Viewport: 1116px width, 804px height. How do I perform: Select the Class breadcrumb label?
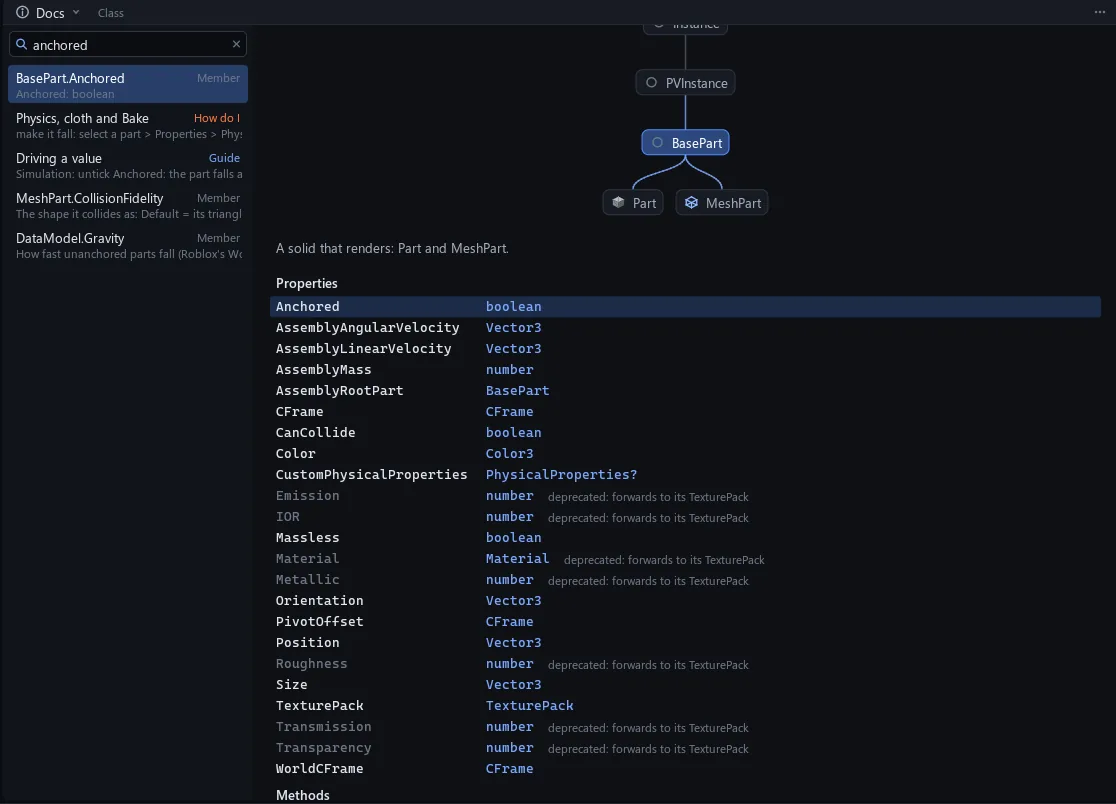[110, 13]
